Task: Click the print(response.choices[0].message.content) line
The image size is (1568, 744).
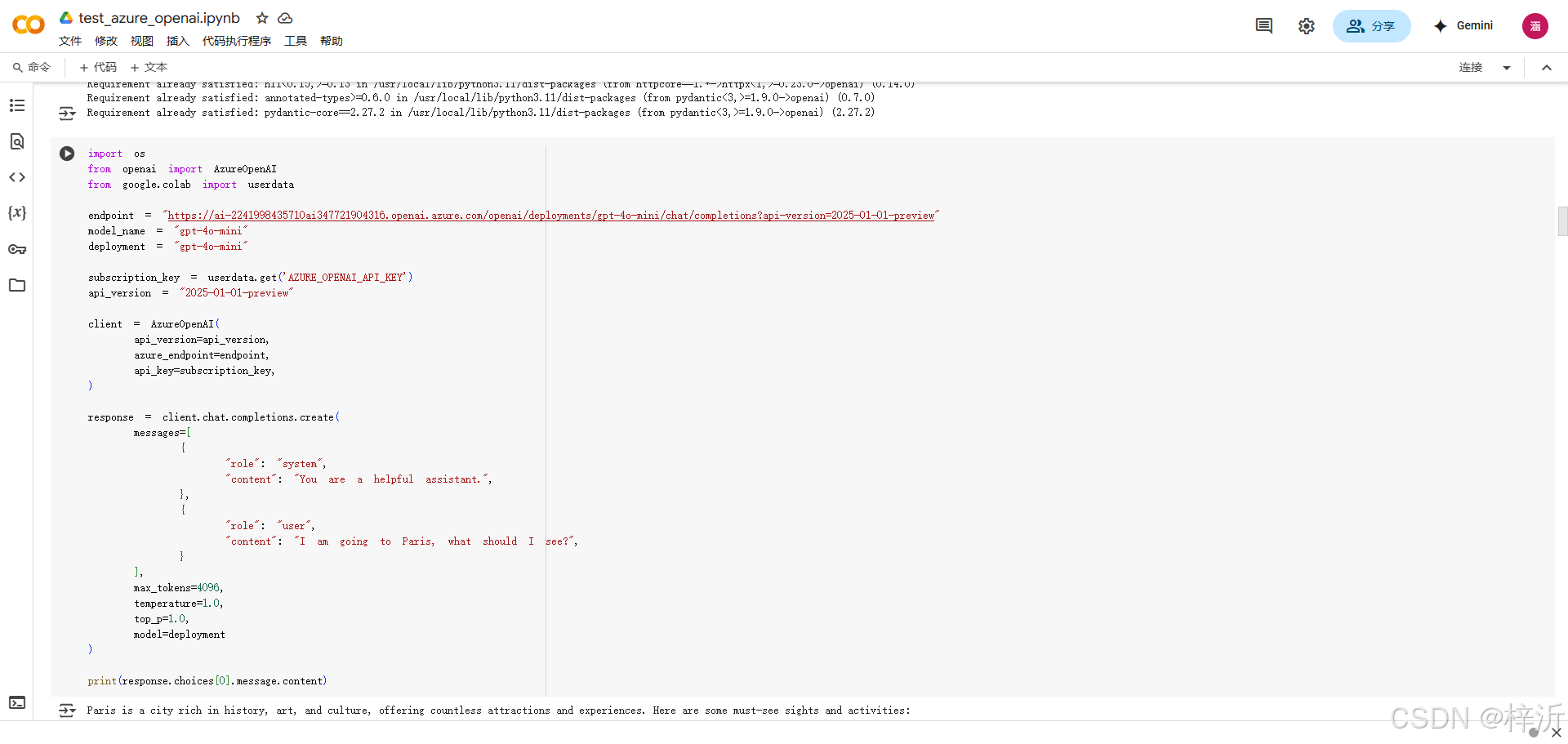Action: click(207, 681)
